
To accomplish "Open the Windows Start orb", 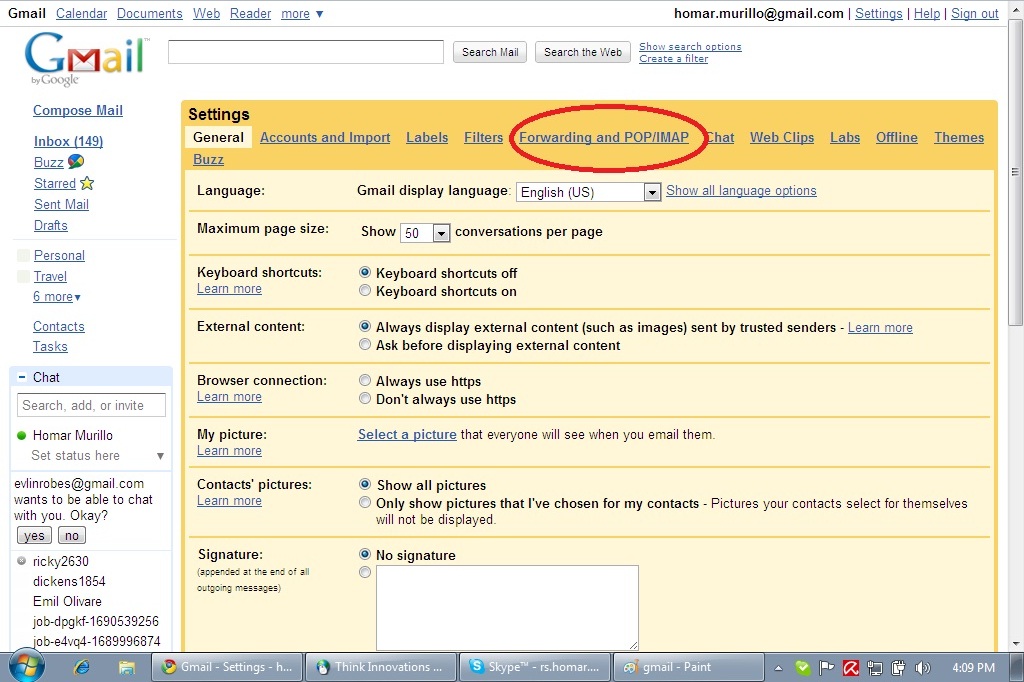I will click(27, 666).
